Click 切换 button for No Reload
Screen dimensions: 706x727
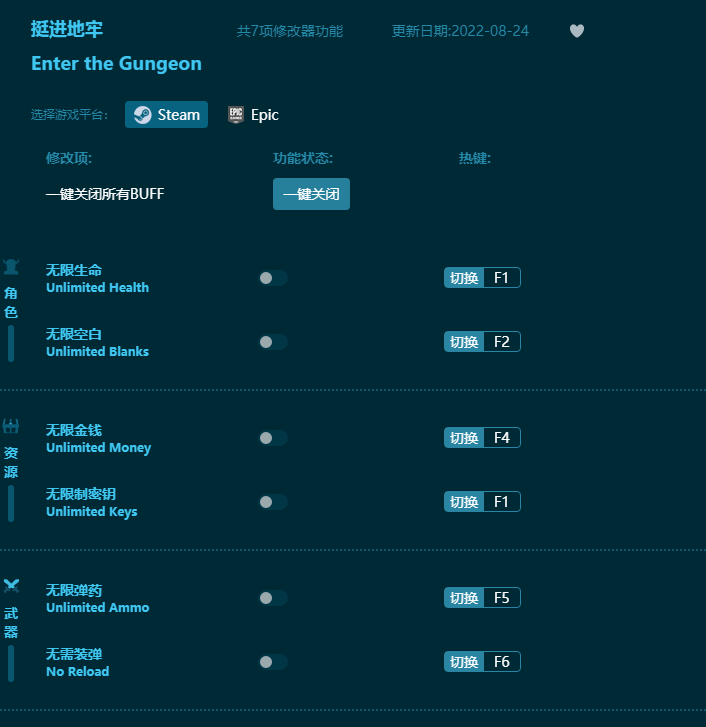coord(464,662)
